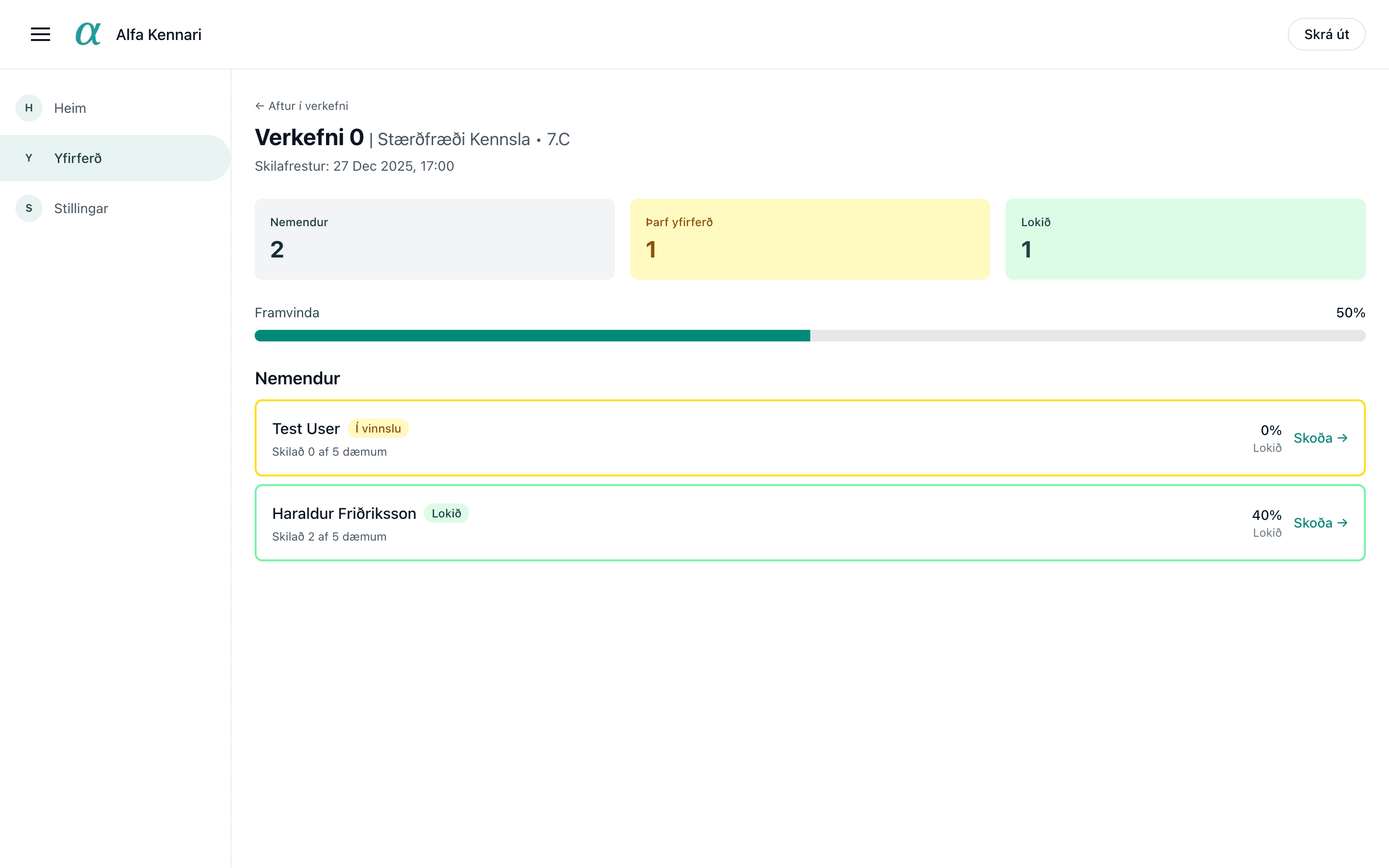Go to Heim in sidebar
The height and width of the screenshot is (868, 1389).
tap(70, 108)
